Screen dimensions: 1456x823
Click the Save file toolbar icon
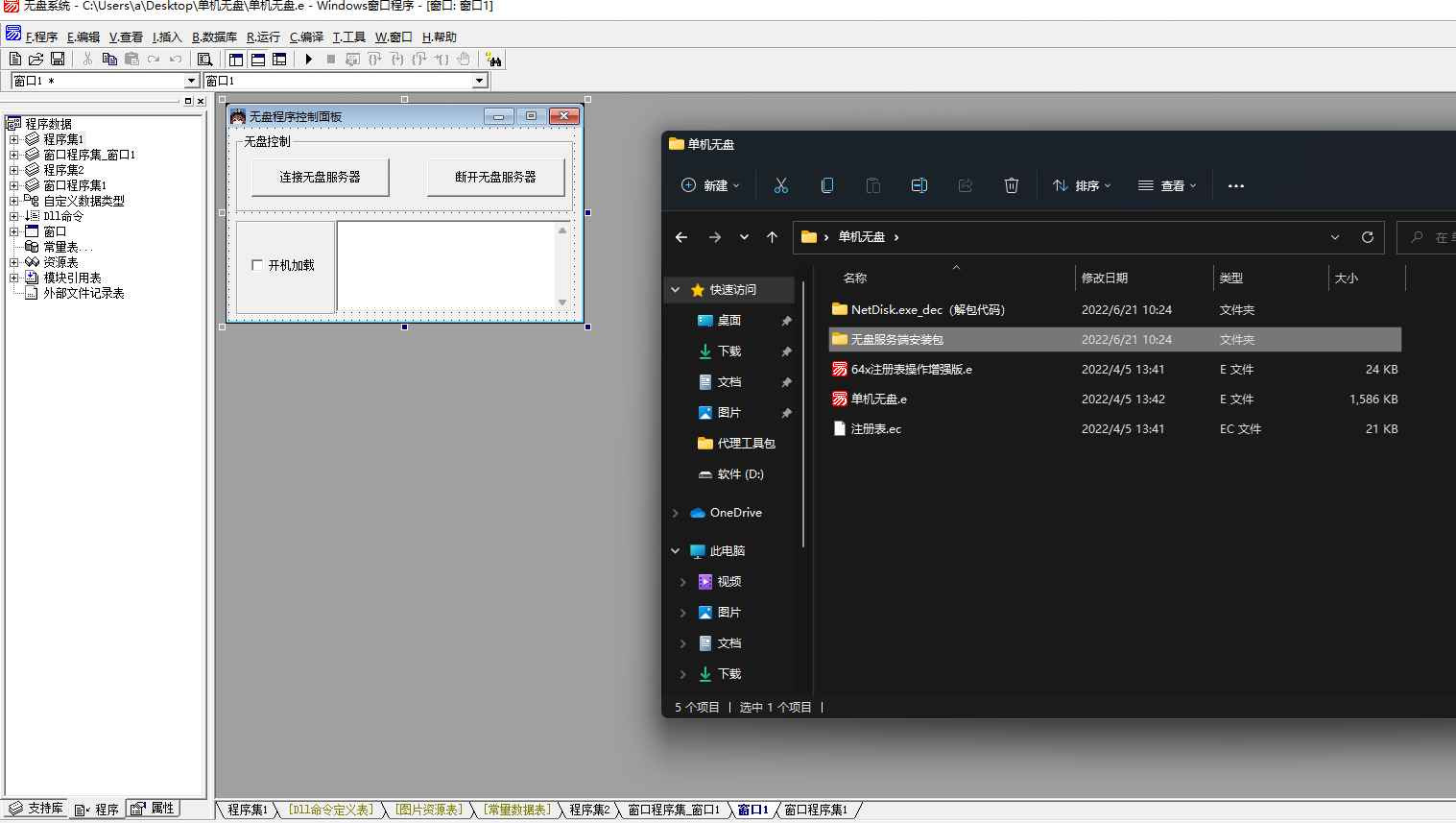(x=58, y=60)
